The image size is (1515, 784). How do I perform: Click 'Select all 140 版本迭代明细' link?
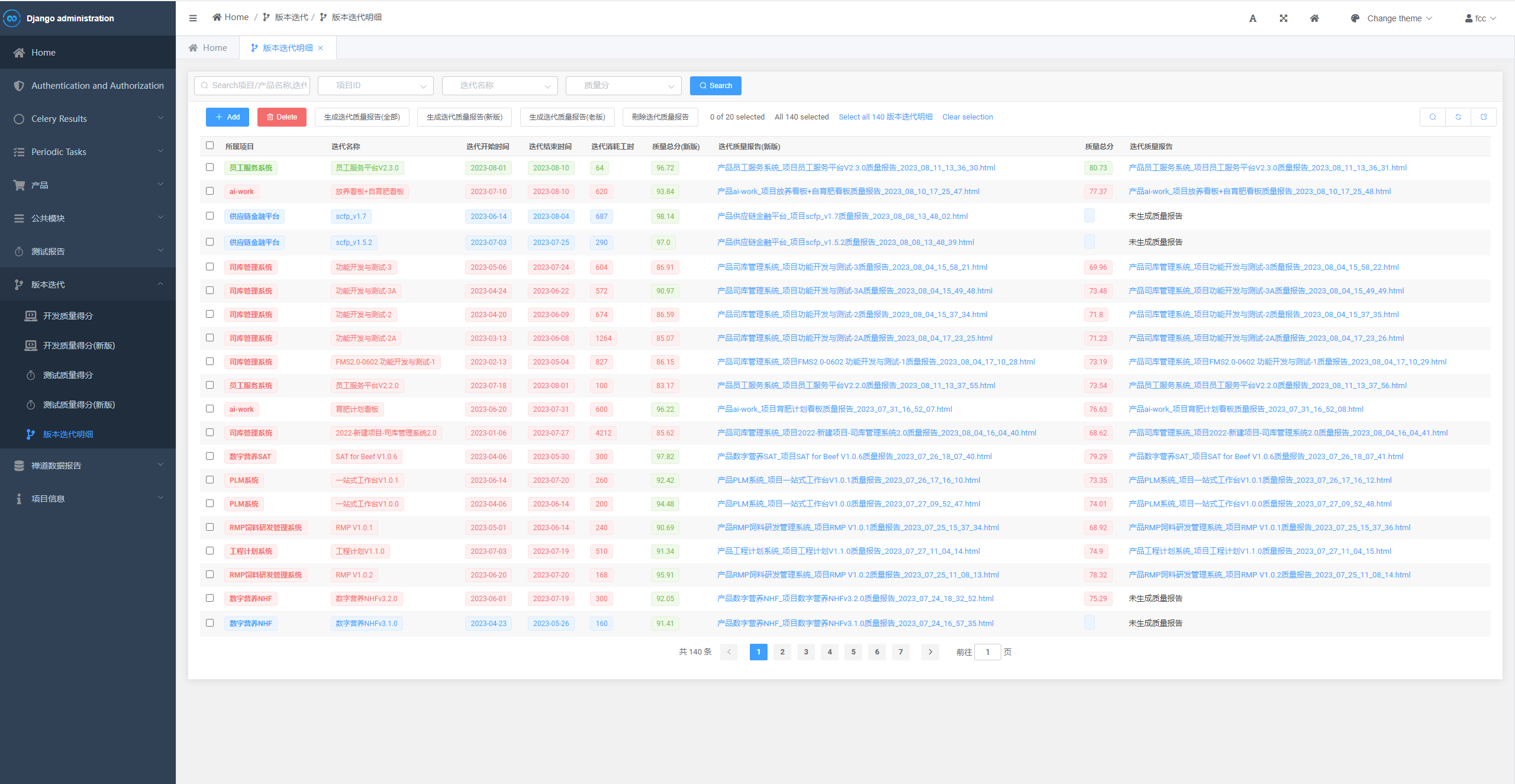pos(885,117)
